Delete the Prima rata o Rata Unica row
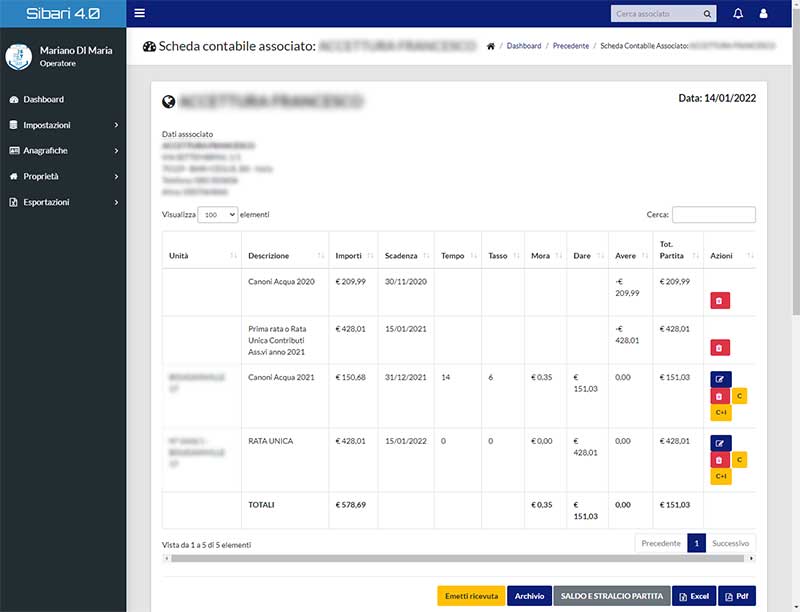Image resolution: width=800 pixels, height=612 pixels. pos(720,348)
